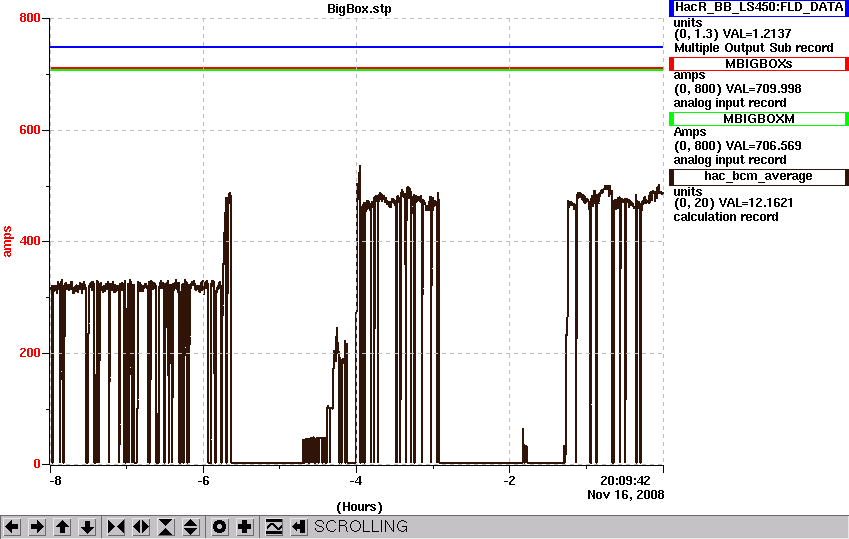Screen dimensions: 849x539
Task: Click the date Nov 16, 2008
Action: 625,495
